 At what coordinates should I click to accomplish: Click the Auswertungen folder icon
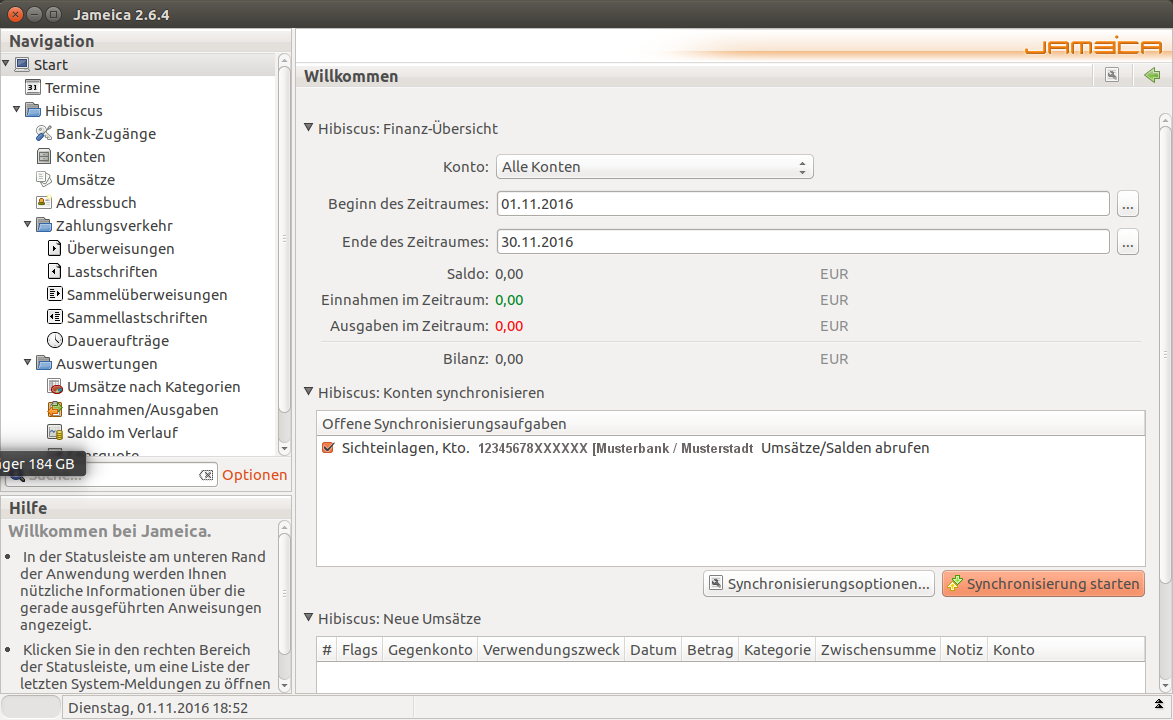(44, 363)
